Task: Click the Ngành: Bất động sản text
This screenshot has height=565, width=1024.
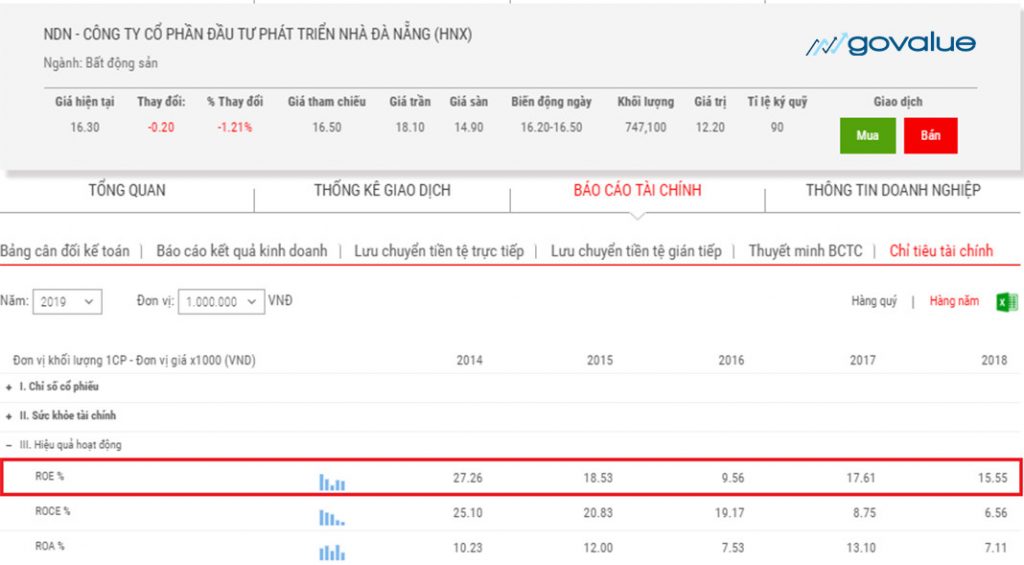Action: 101,63
